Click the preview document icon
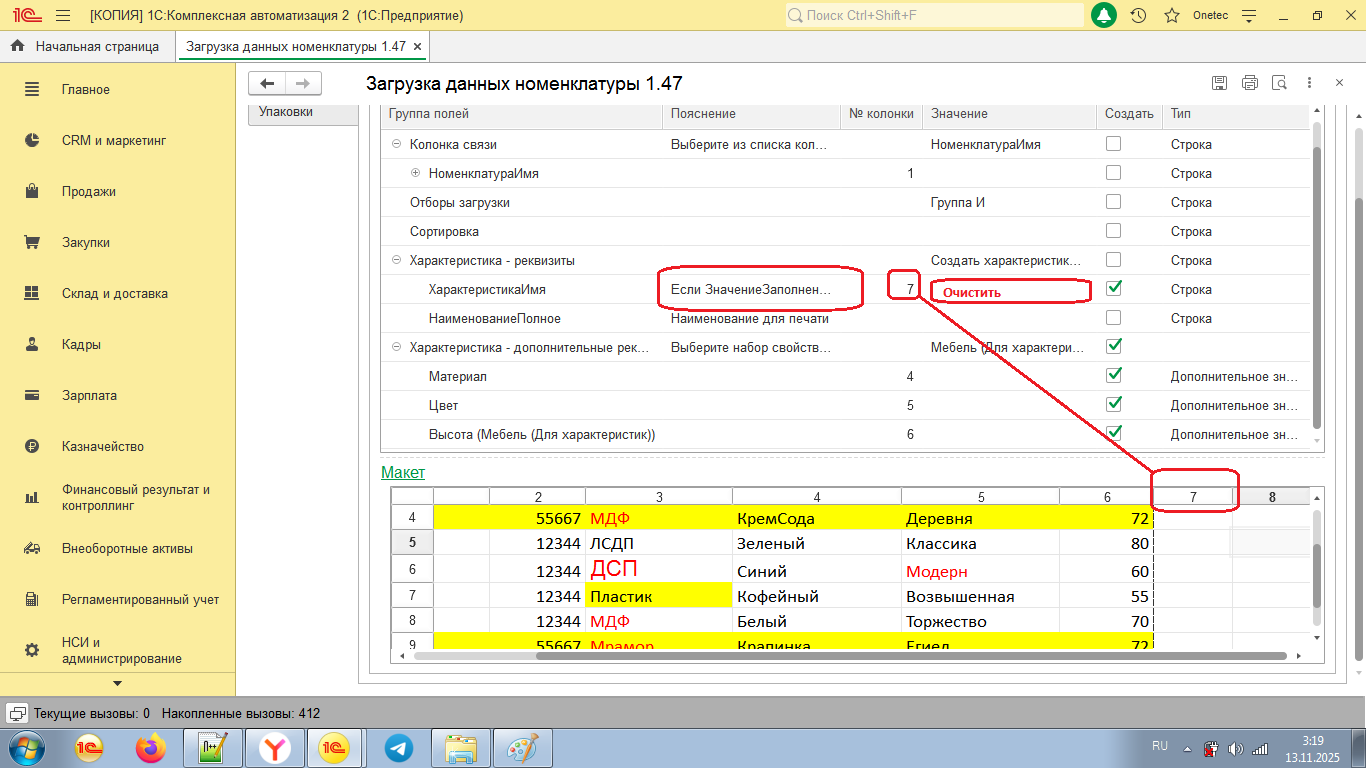Viewport: 1366px width, 768px height. (1280, 83)
